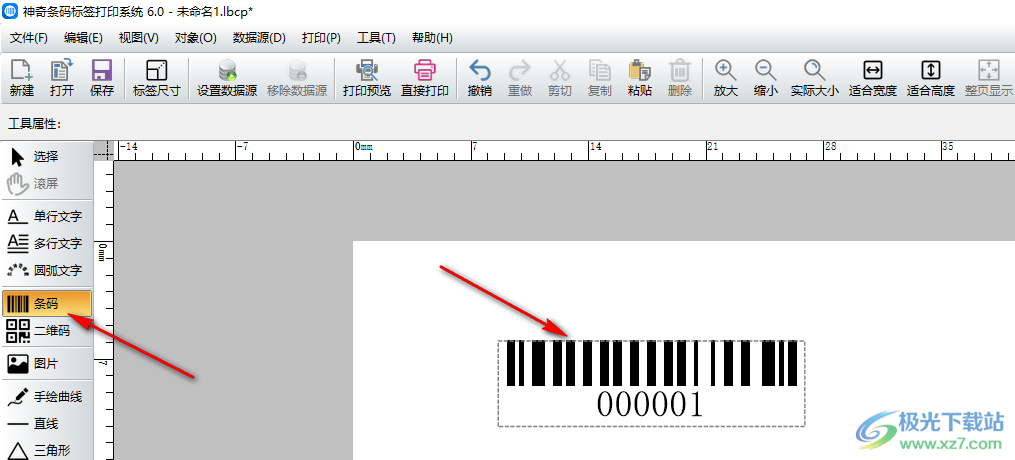This screenshot has height=460, width=1015.
Task: Select the 条码 barcode tool
Action: (x=47, y=303)
